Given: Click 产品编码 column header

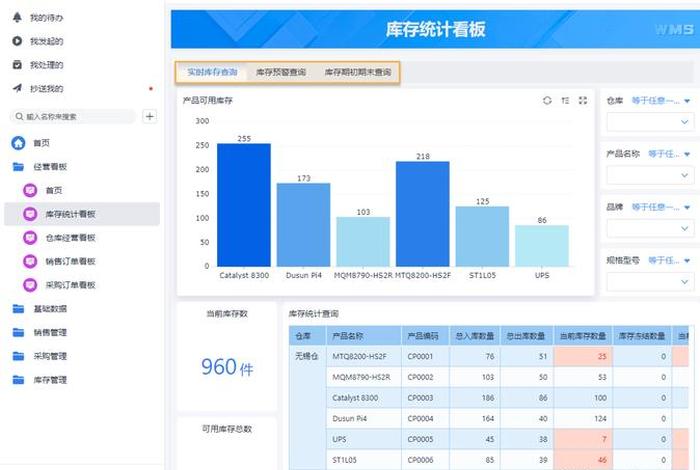Looking at the screenshot, I should pos(423,336).
